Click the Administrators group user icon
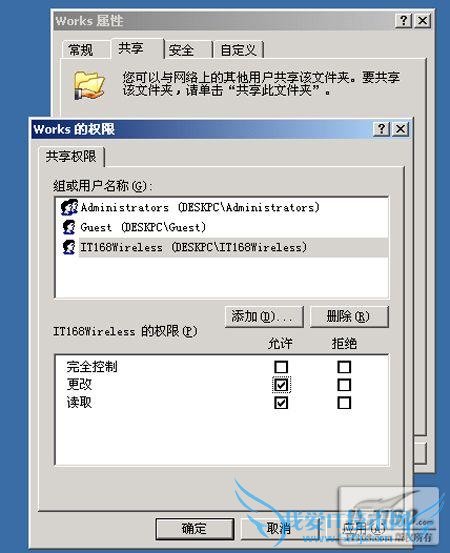The width and height of the screenshot is (450, 553). coord(69,207)
